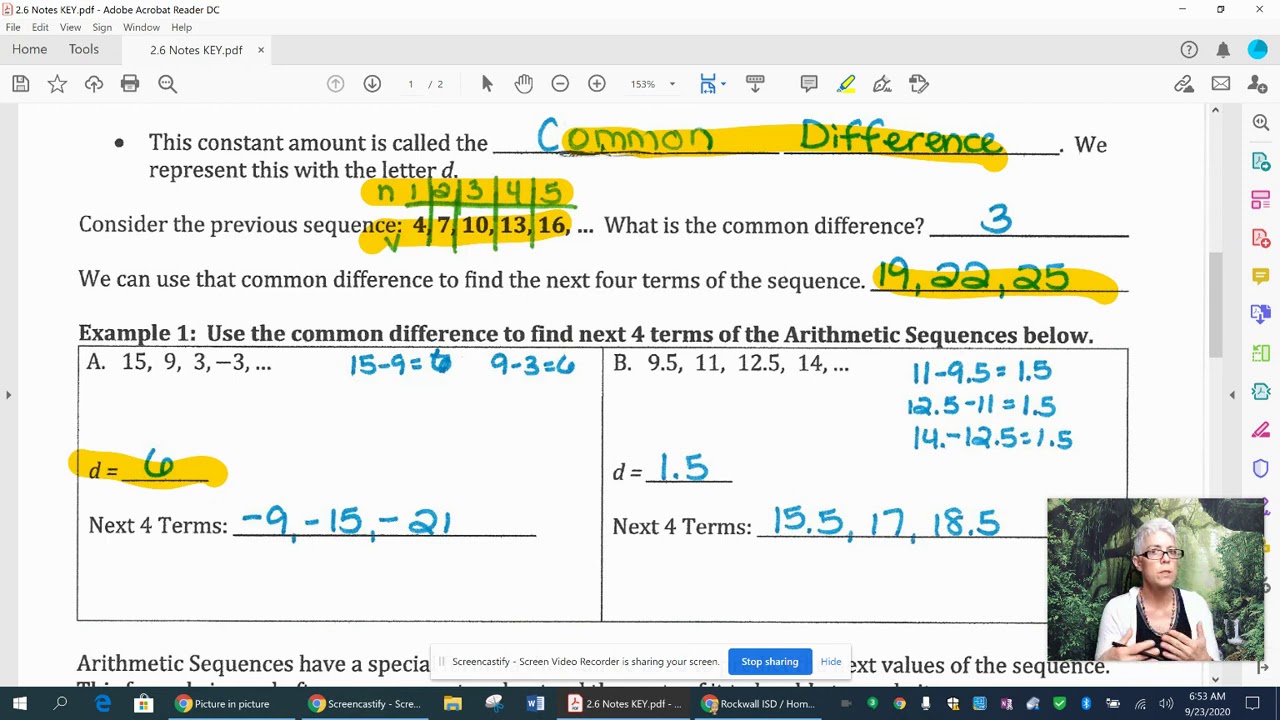Hide the Screencastify sharing banner
Image resolution: width=1280 pixels, height=720 pixels.
[831, 662]
